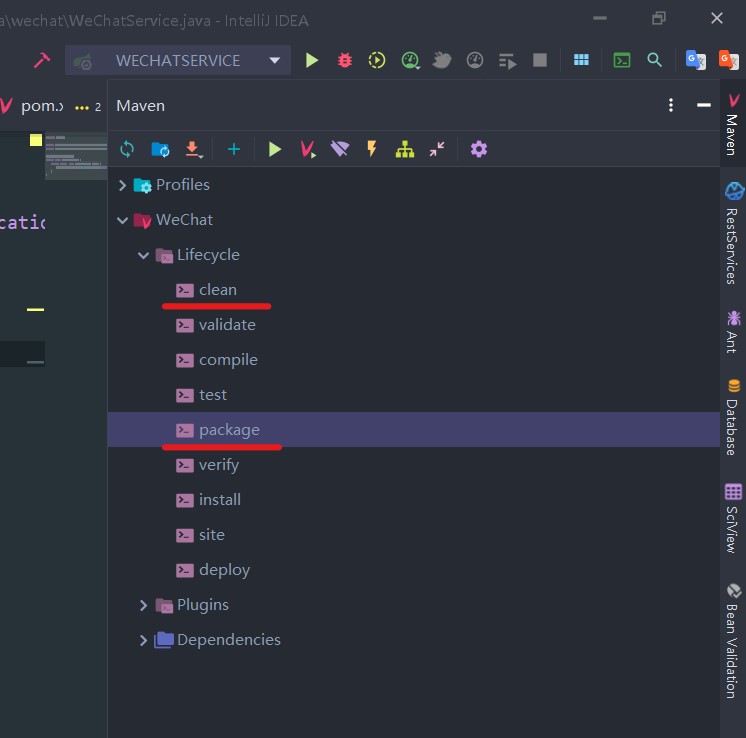The image size is (746, 738).
Task: Collapse the Lifecycle tree node
Action: pos(144,255)
